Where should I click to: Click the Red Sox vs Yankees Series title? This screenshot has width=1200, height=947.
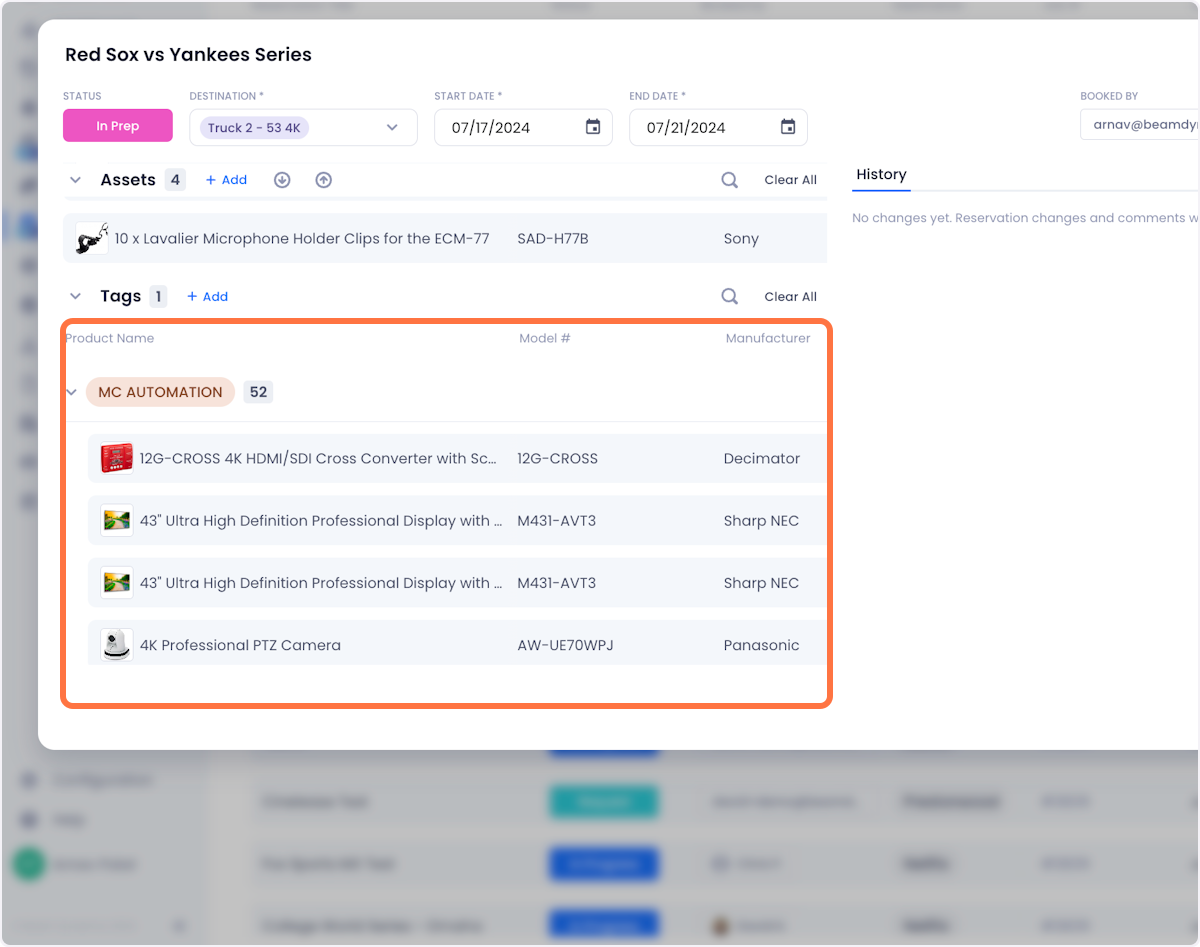pyautogui.click(x=188, y=55)
